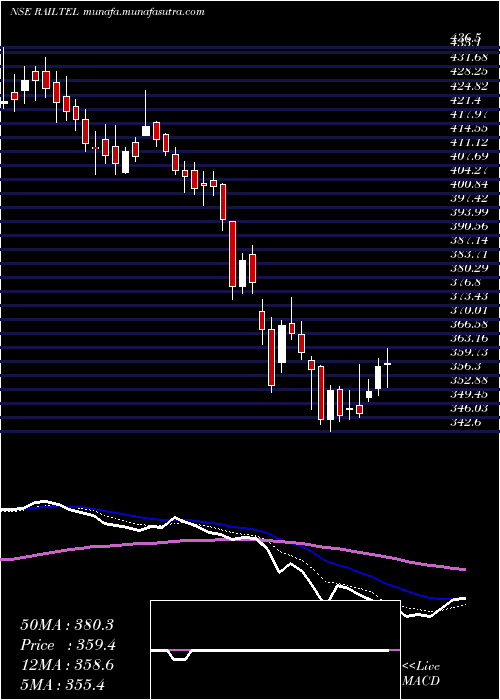The height and width of the screenshot is (700, 500).
Task: Select the 383.71 price level label
Action: tap(471, 254)
